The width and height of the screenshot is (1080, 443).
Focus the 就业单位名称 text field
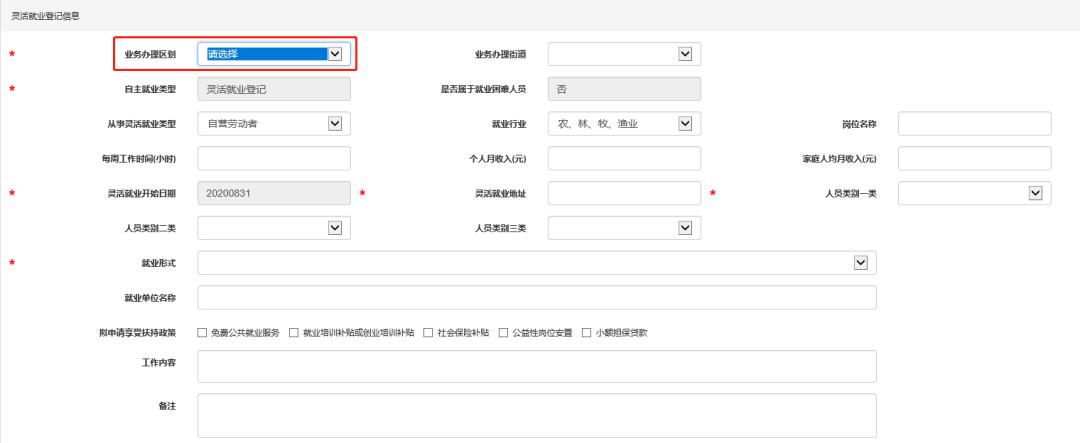(537, 298)
